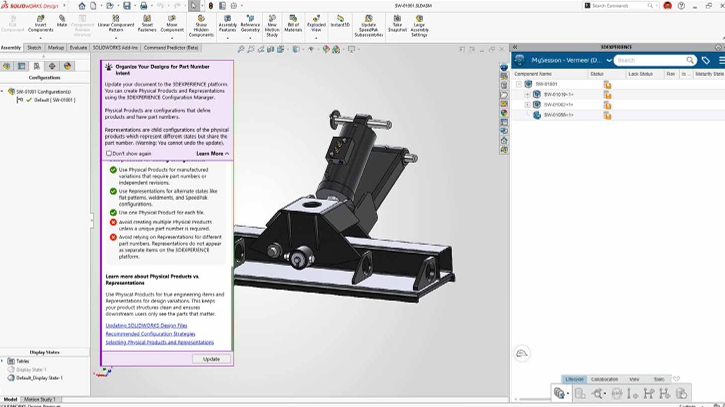Viewport: 725px width, 407px height.
Task: Open Selecting Physical Products and Representations link
Action: 160,342
